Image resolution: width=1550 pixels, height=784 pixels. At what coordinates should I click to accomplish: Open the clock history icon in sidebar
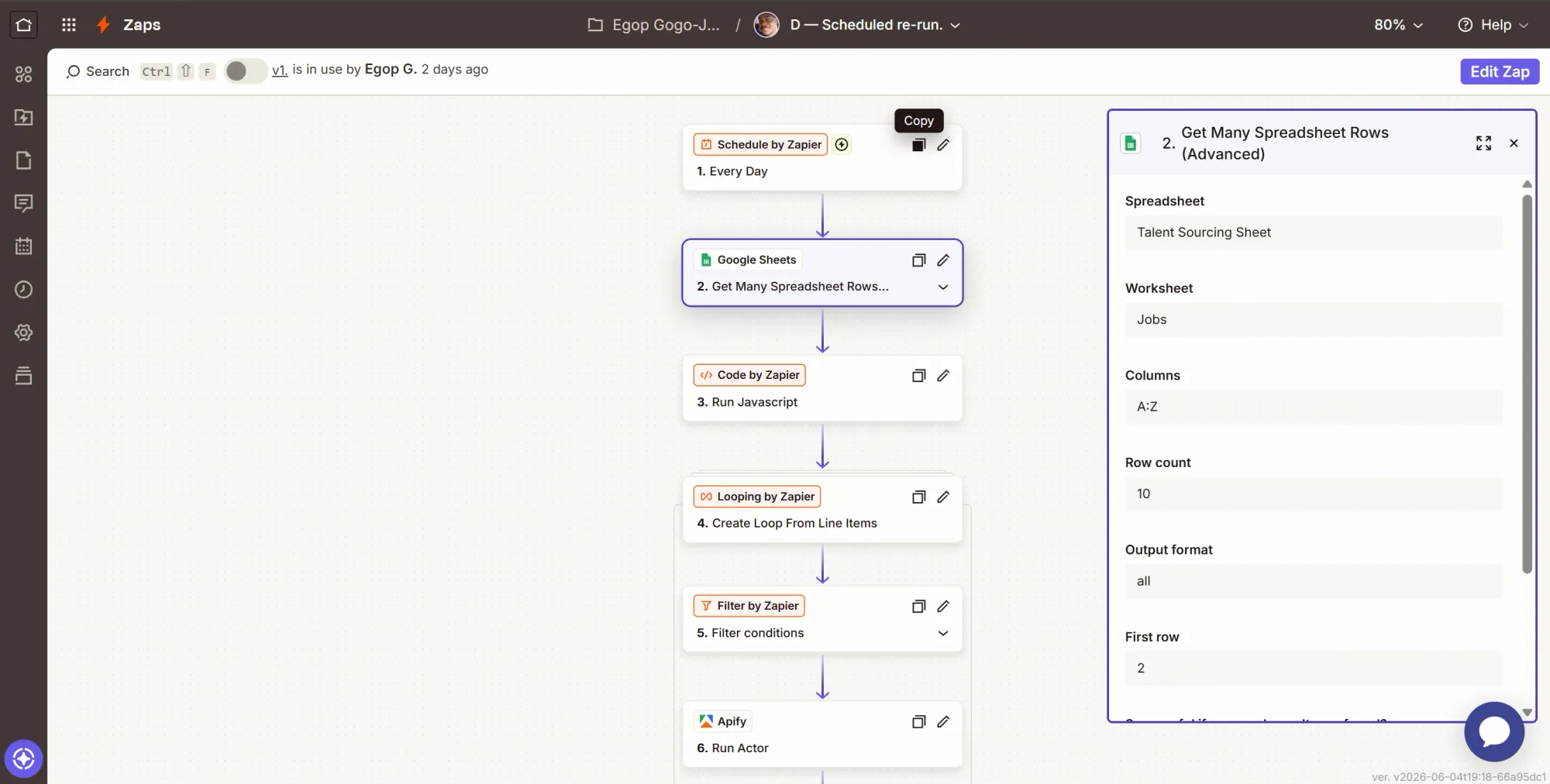[24, 289]
